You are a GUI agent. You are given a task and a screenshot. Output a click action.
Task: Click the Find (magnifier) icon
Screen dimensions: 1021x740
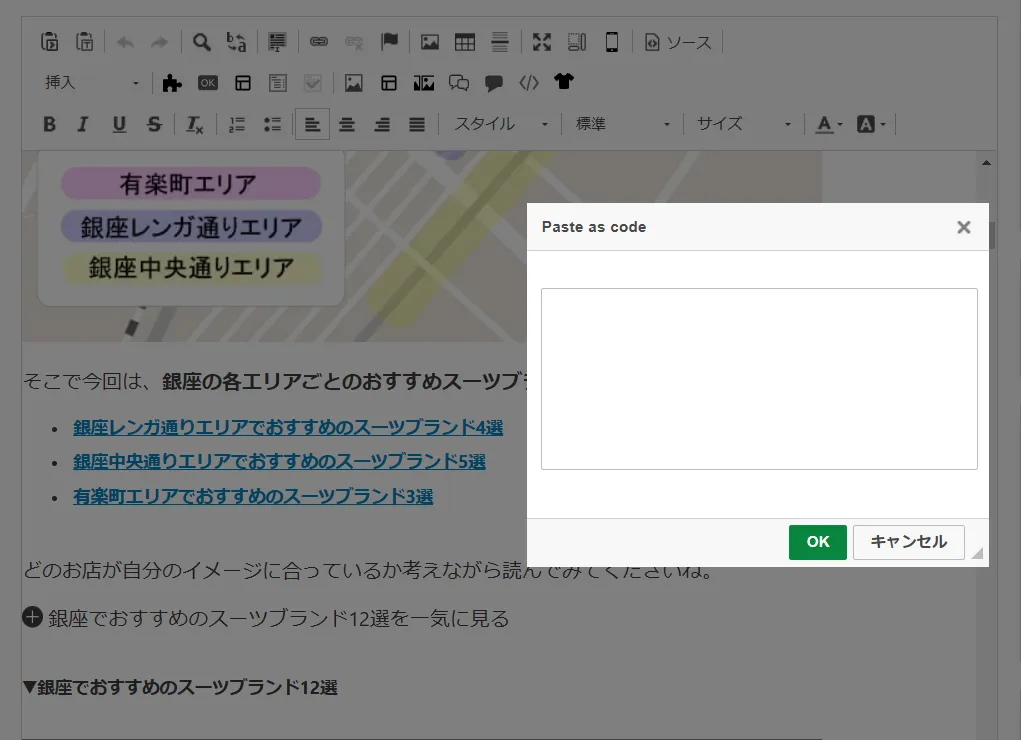(x=202, y=42)
